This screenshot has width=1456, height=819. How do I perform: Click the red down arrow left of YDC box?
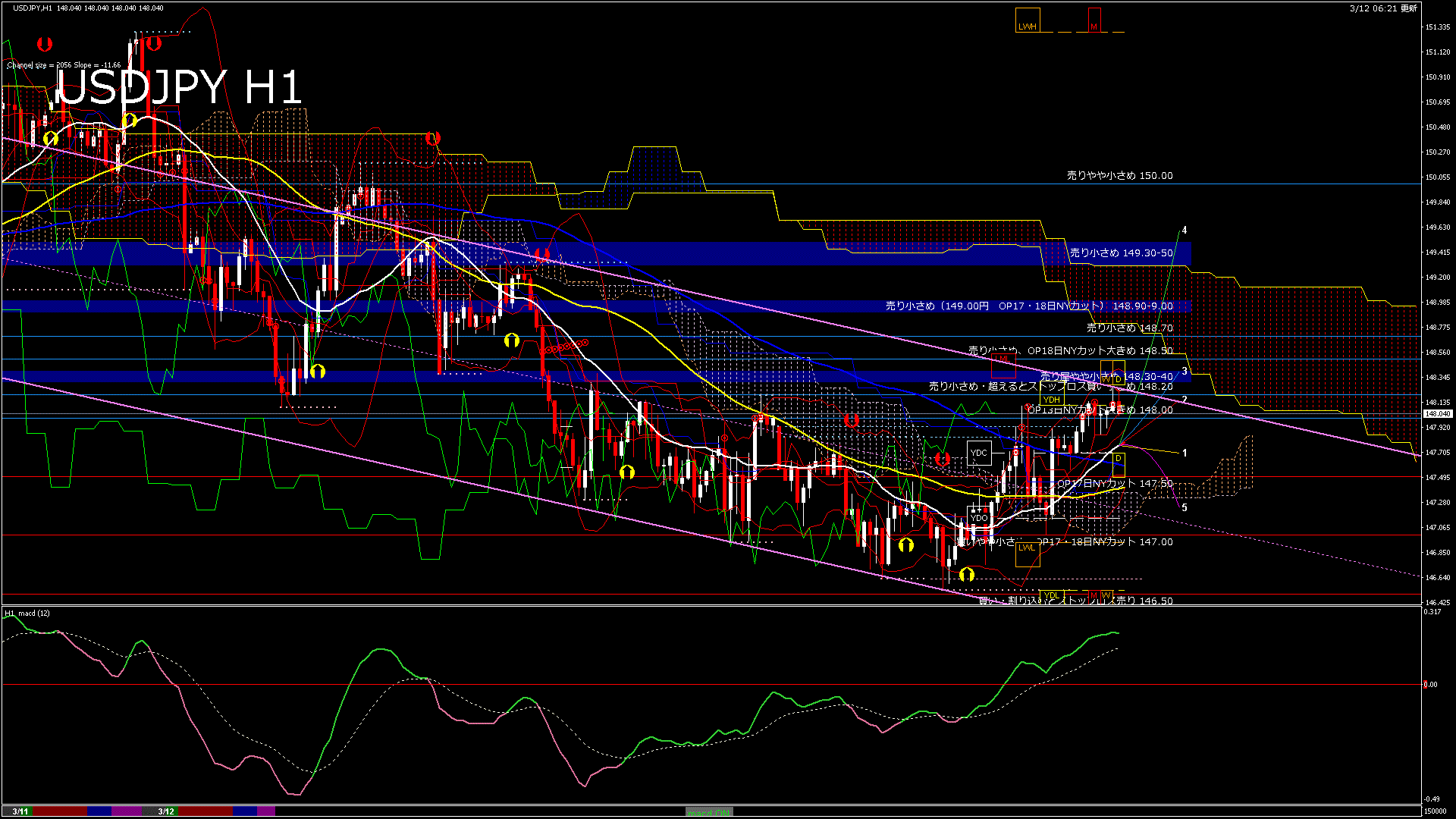943,459
